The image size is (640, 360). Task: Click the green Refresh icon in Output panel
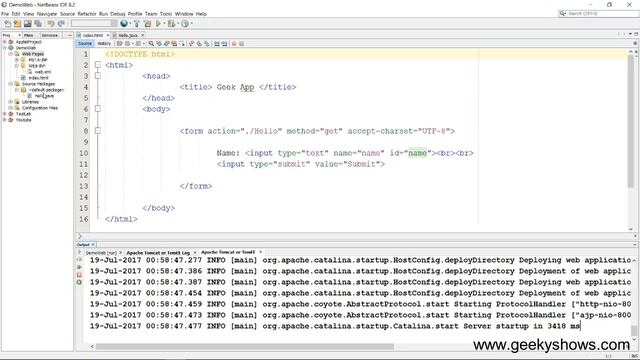click(x=79, y=282)
